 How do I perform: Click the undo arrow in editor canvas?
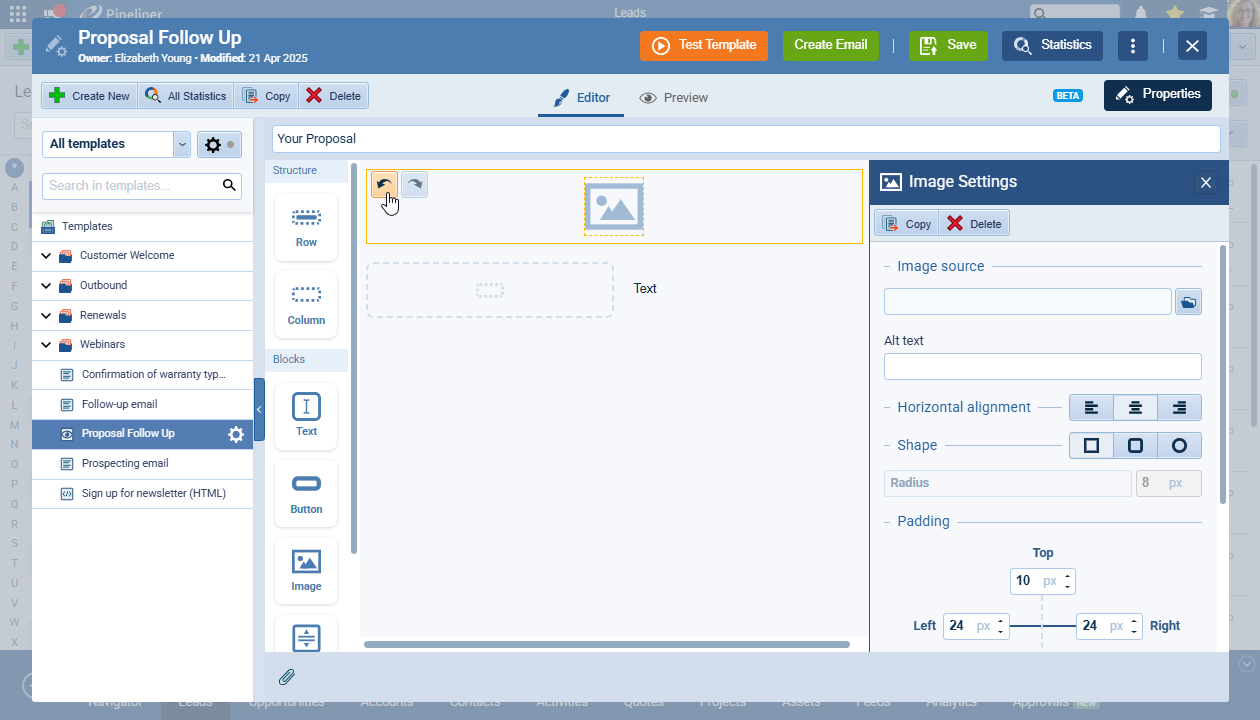click(383, 184)
